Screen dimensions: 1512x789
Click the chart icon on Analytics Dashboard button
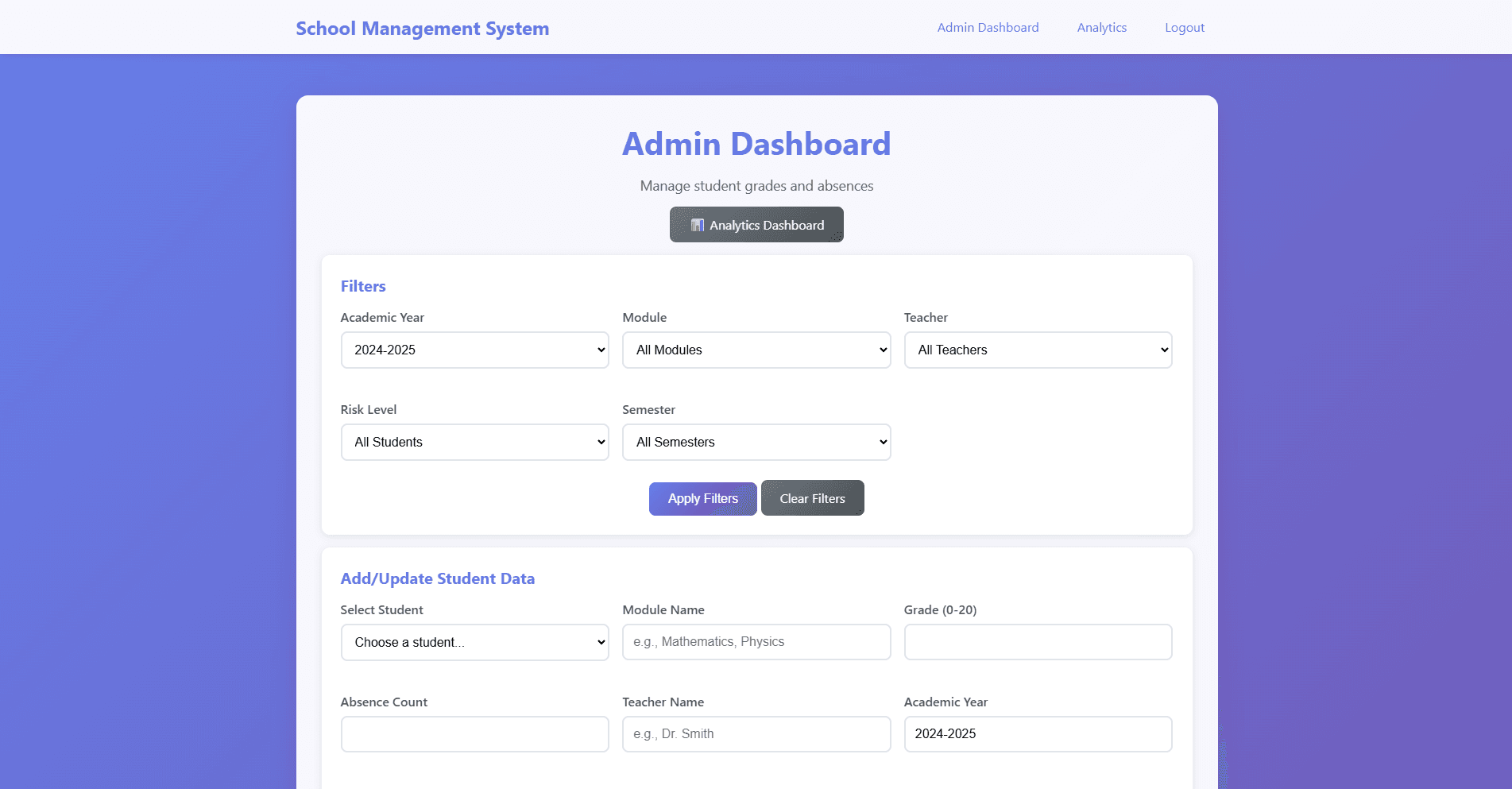point(697,226)
